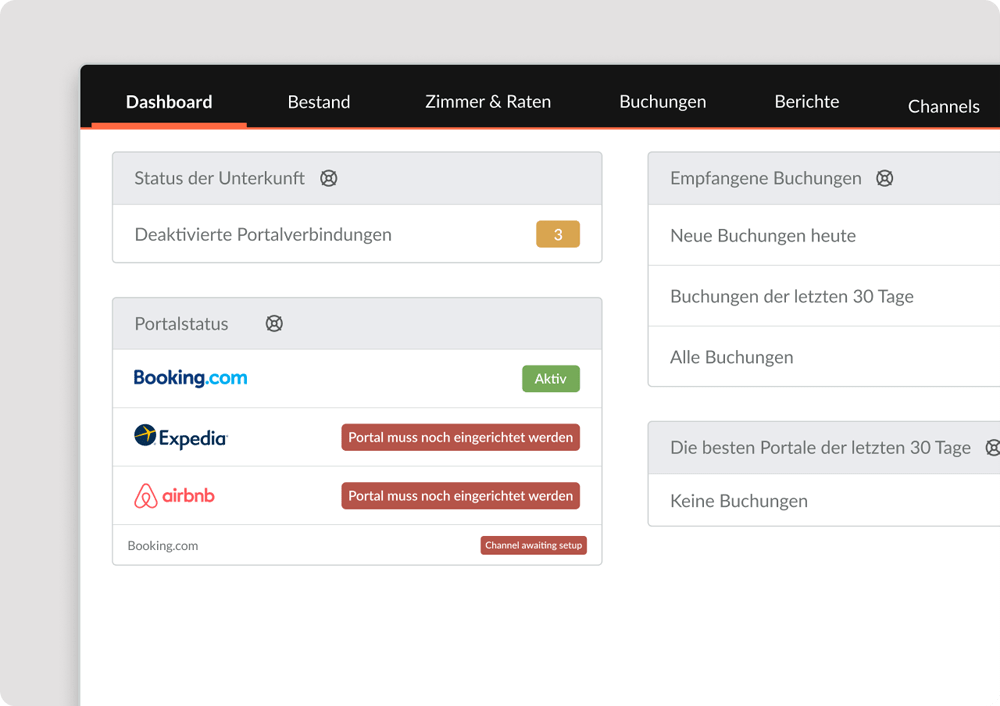Click help icon beside Status der Unterkunft
Viewport: 1000px width, 706px height.
tap(328, 179)
